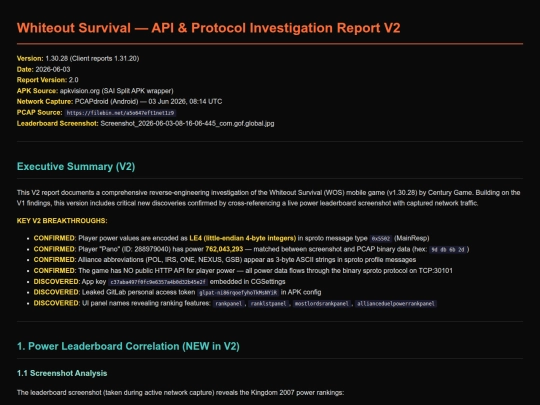Open the filebin.net PCAP source URL
Viewport: 540px width, 405px height.
click(x=121, y=113)
